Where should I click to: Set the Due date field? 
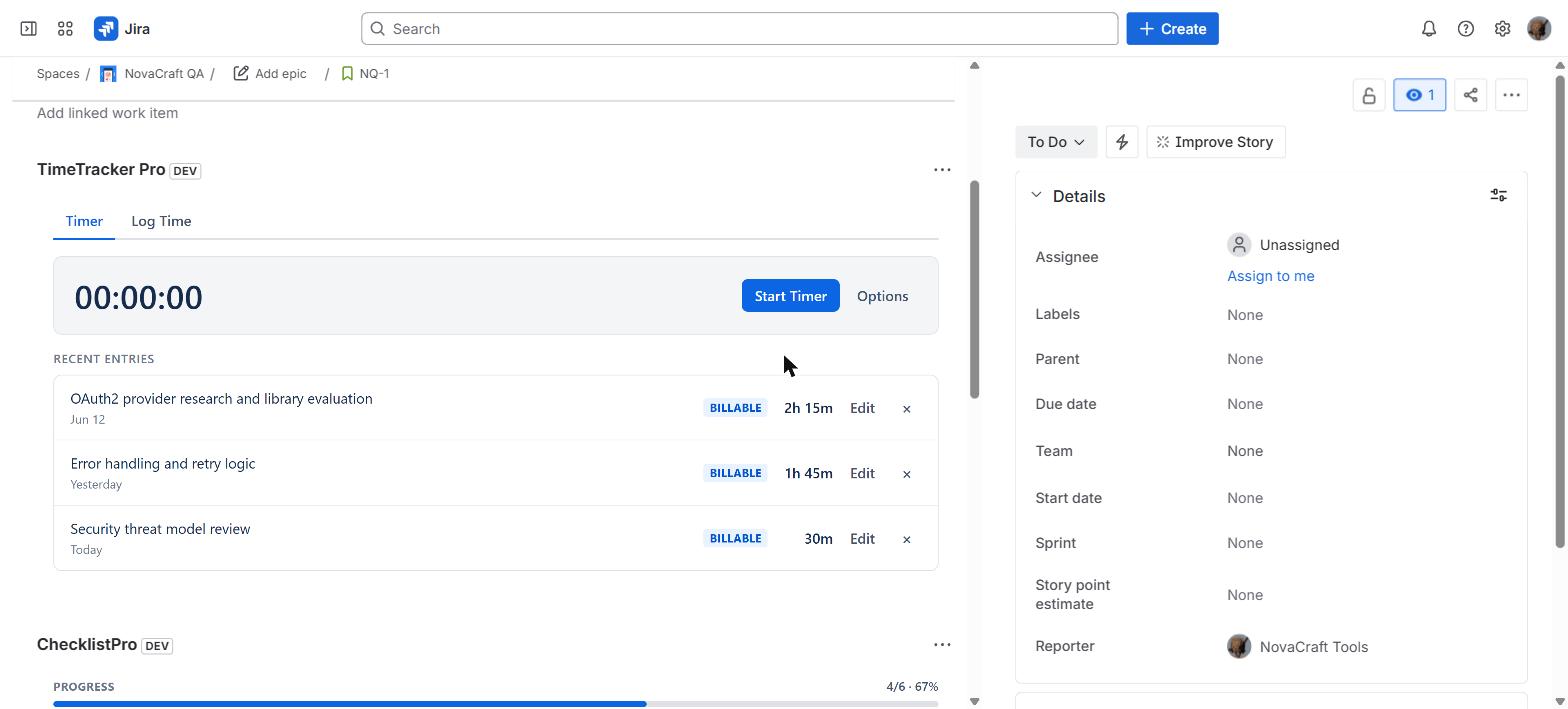(x=1245, y=404)
